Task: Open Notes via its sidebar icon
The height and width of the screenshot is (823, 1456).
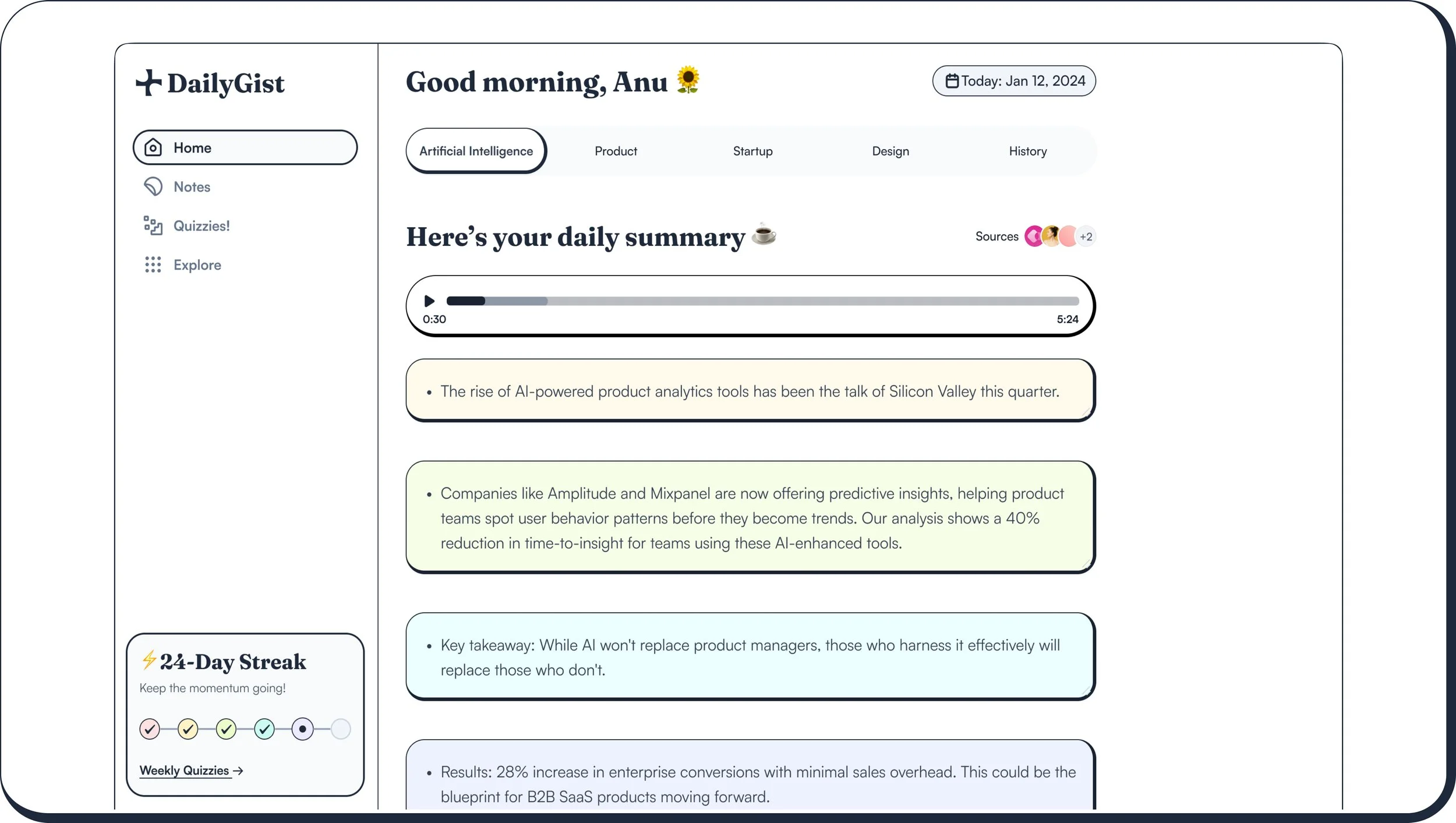Action: click(x=153, y=186)
